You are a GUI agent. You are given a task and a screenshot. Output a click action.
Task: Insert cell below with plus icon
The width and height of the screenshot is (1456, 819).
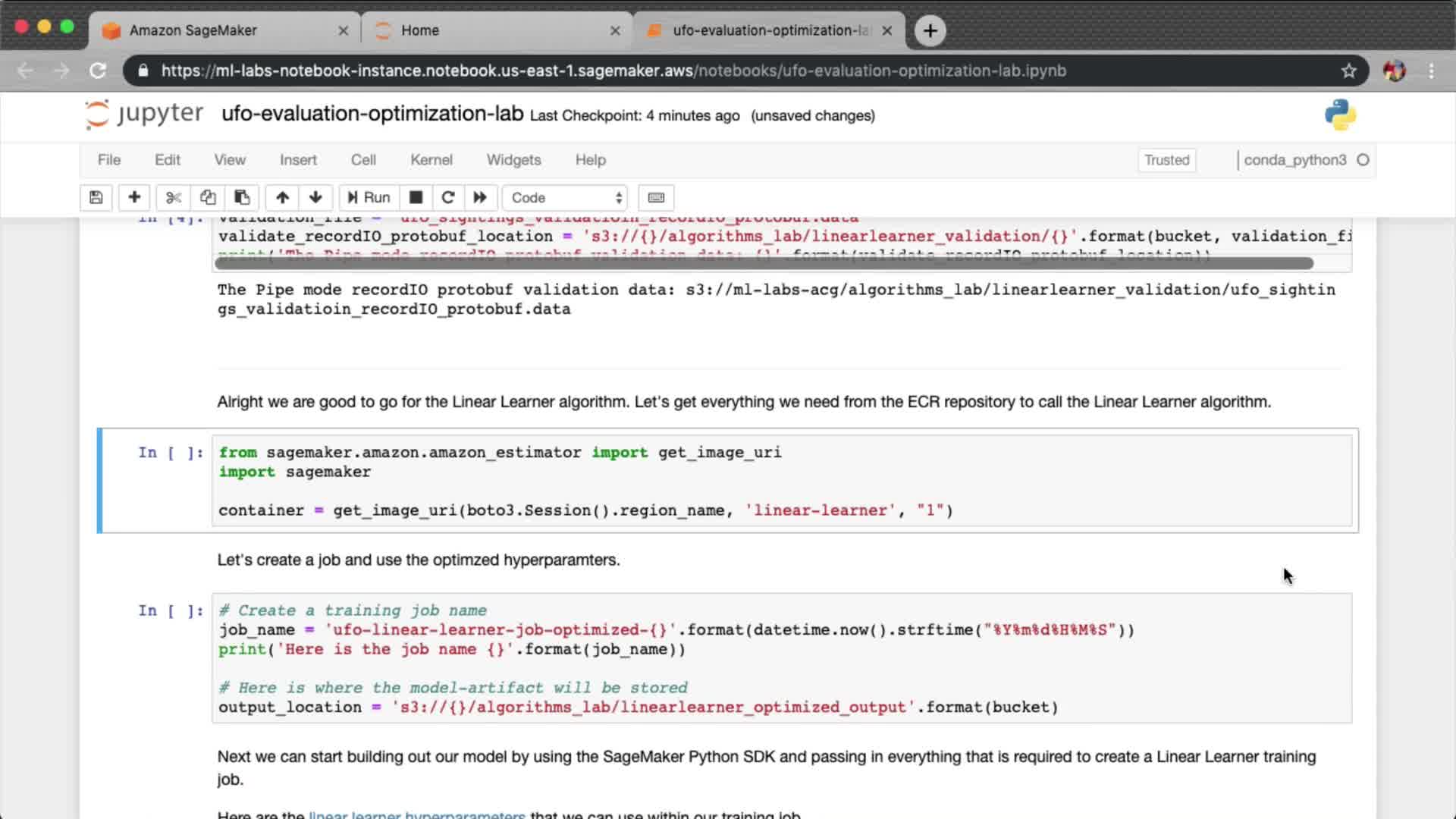(134, 198)
